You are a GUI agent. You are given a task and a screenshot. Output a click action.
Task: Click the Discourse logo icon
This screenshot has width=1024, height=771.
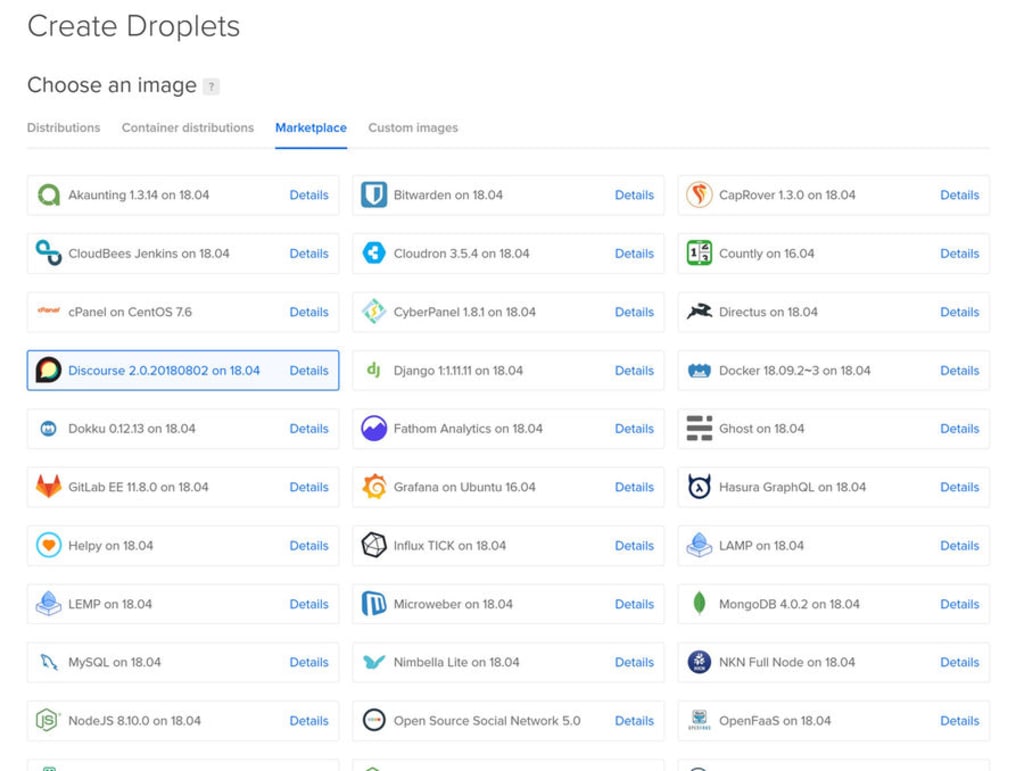click(48, 370)
